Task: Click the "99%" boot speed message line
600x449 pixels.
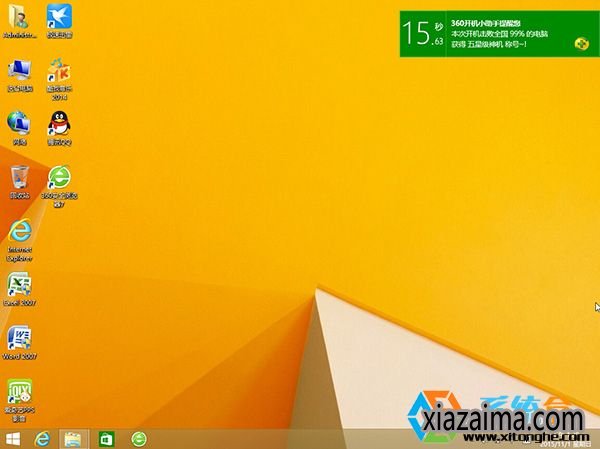Action: [499, 34]
